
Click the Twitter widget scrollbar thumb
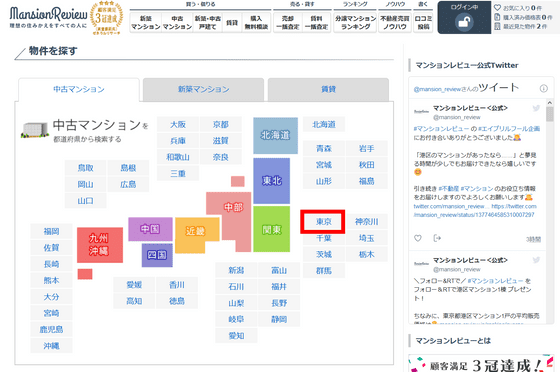point(550,114)
